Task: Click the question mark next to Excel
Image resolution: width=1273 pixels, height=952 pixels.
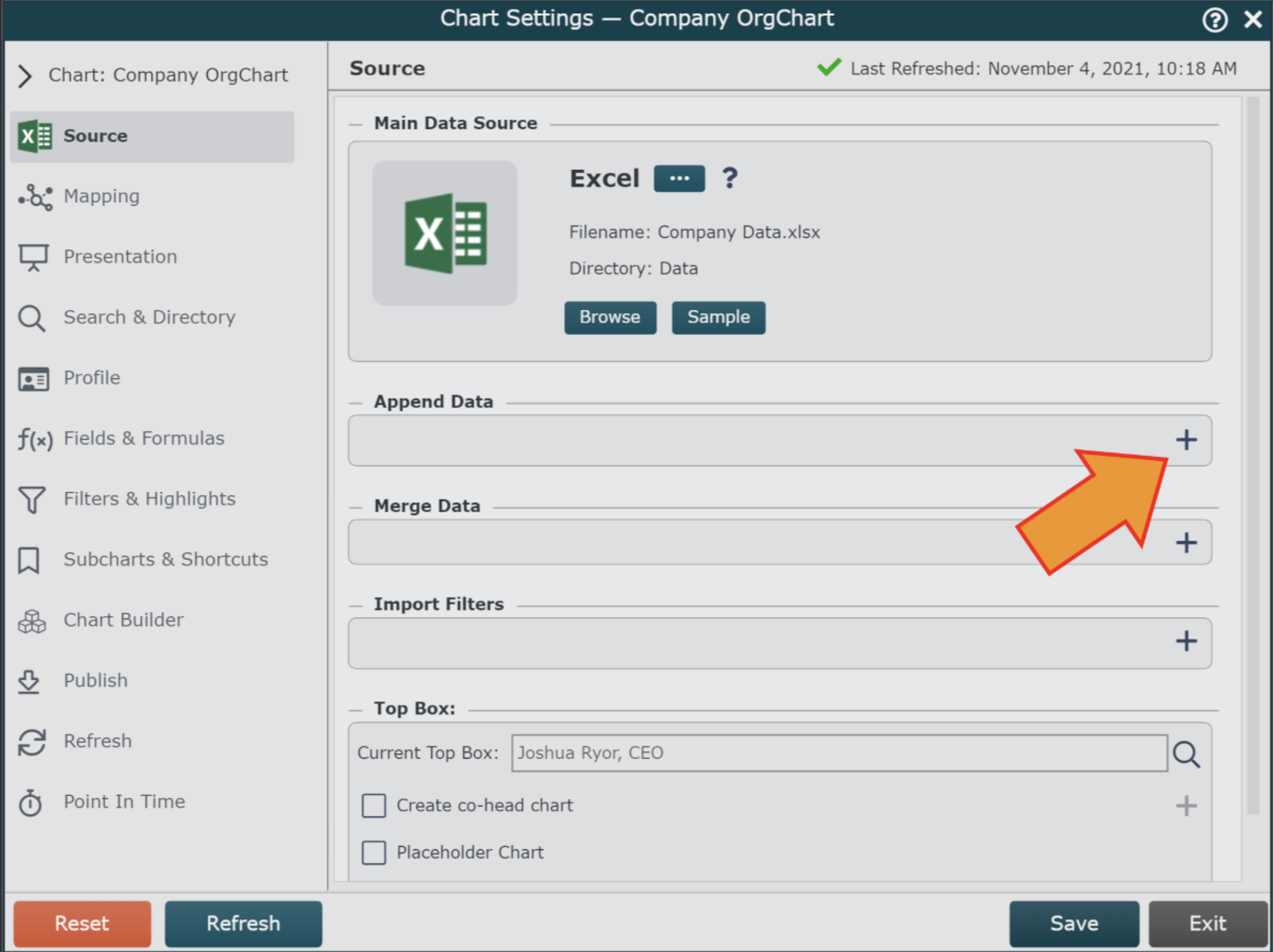Action: (730, 178)
